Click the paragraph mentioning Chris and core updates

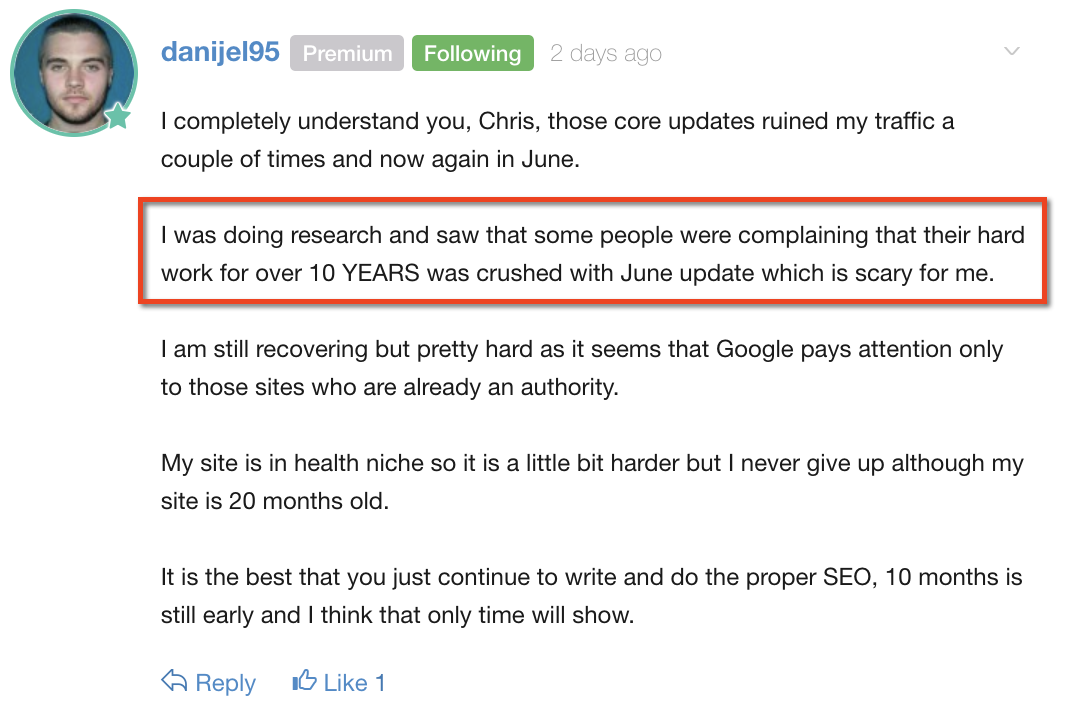(558, 140)
